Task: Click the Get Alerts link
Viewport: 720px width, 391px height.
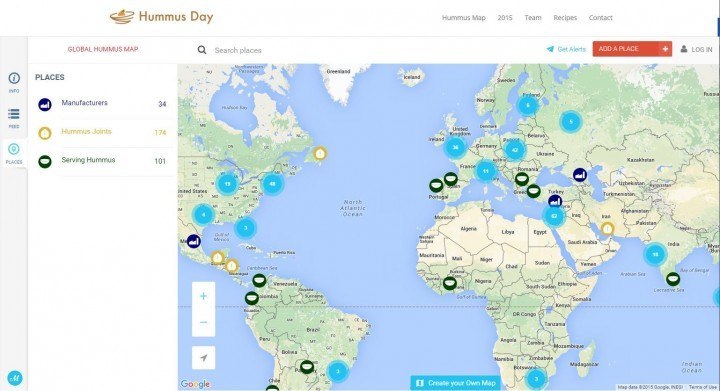Action: pos(566,49)
